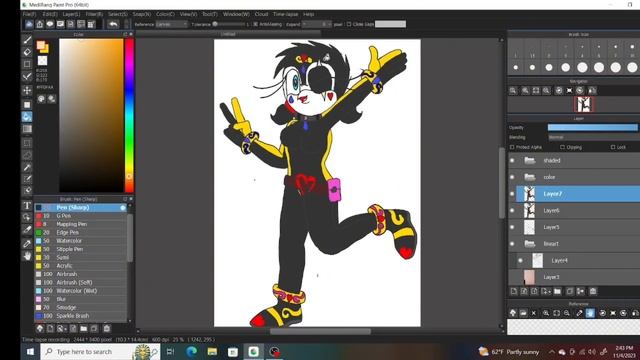
Task: Select the Gradient tool
Action: point(27,129)
